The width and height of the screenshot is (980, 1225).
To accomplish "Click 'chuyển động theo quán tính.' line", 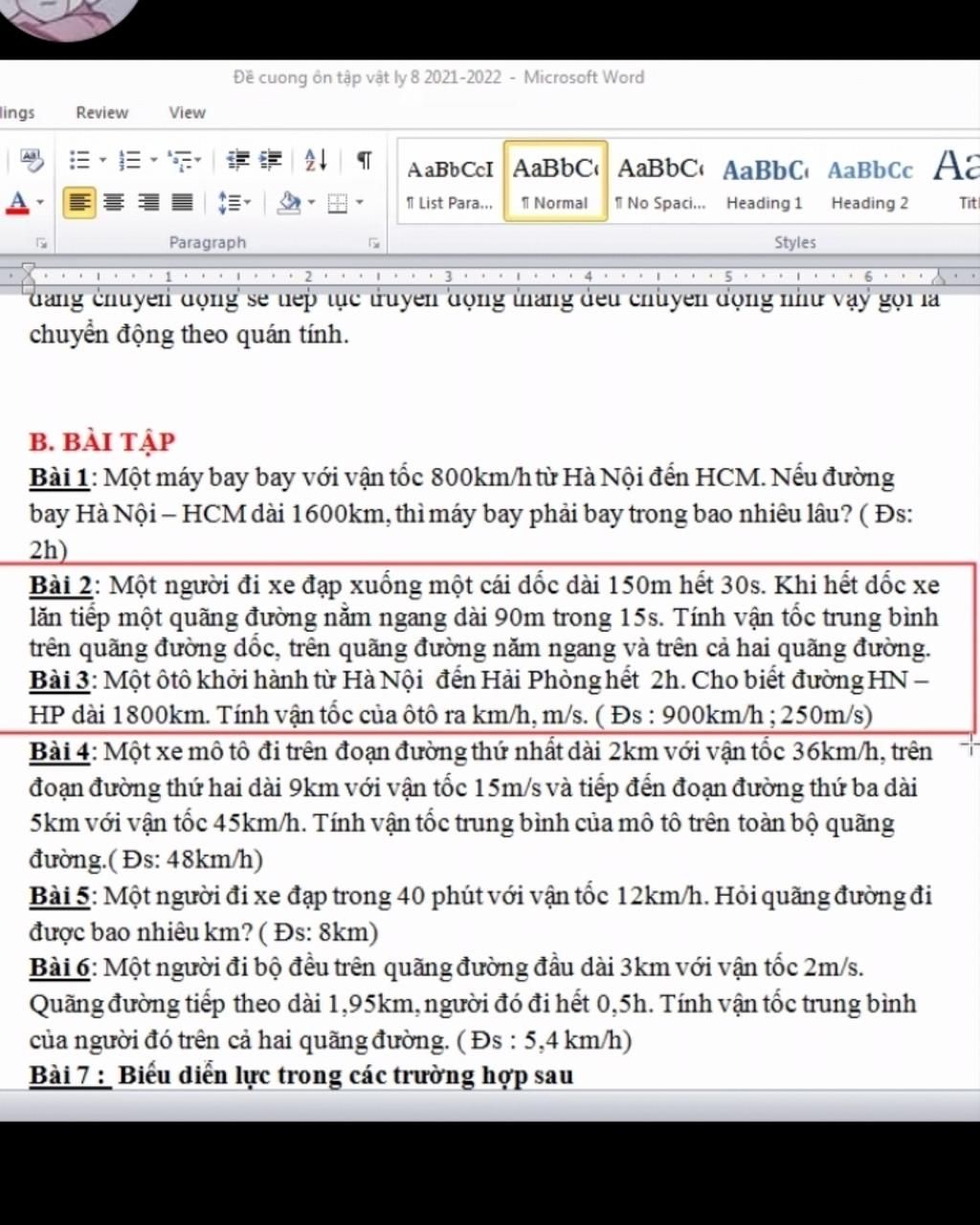I will [x=189, y=335].
